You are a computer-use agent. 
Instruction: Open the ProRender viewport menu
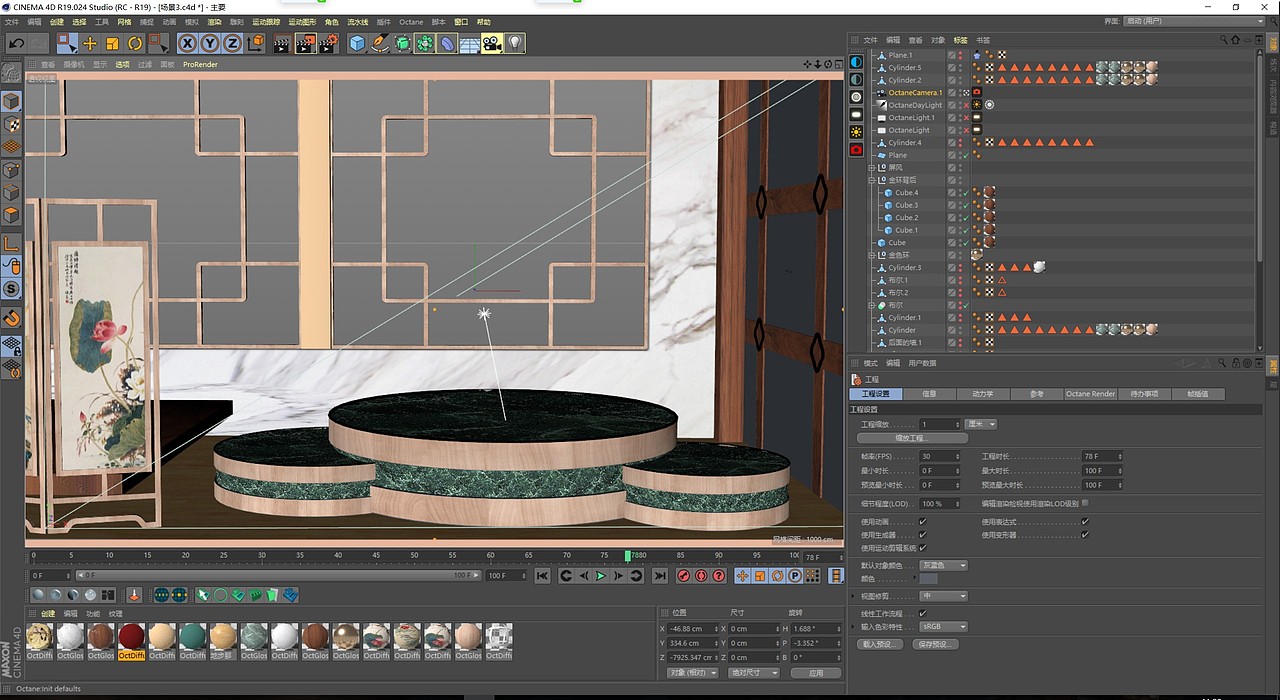pyautogui.click(x=200, y=64)
